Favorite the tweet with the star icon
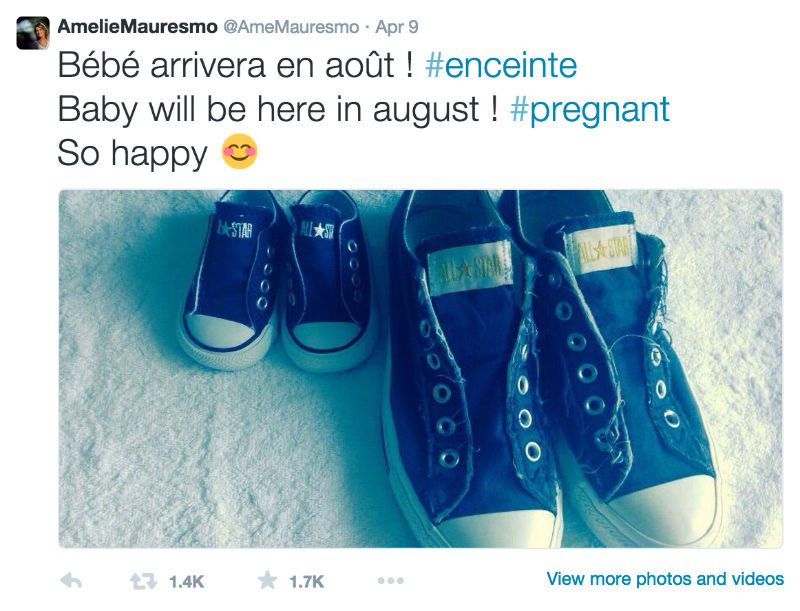800x611 pixels. (267, 580)
